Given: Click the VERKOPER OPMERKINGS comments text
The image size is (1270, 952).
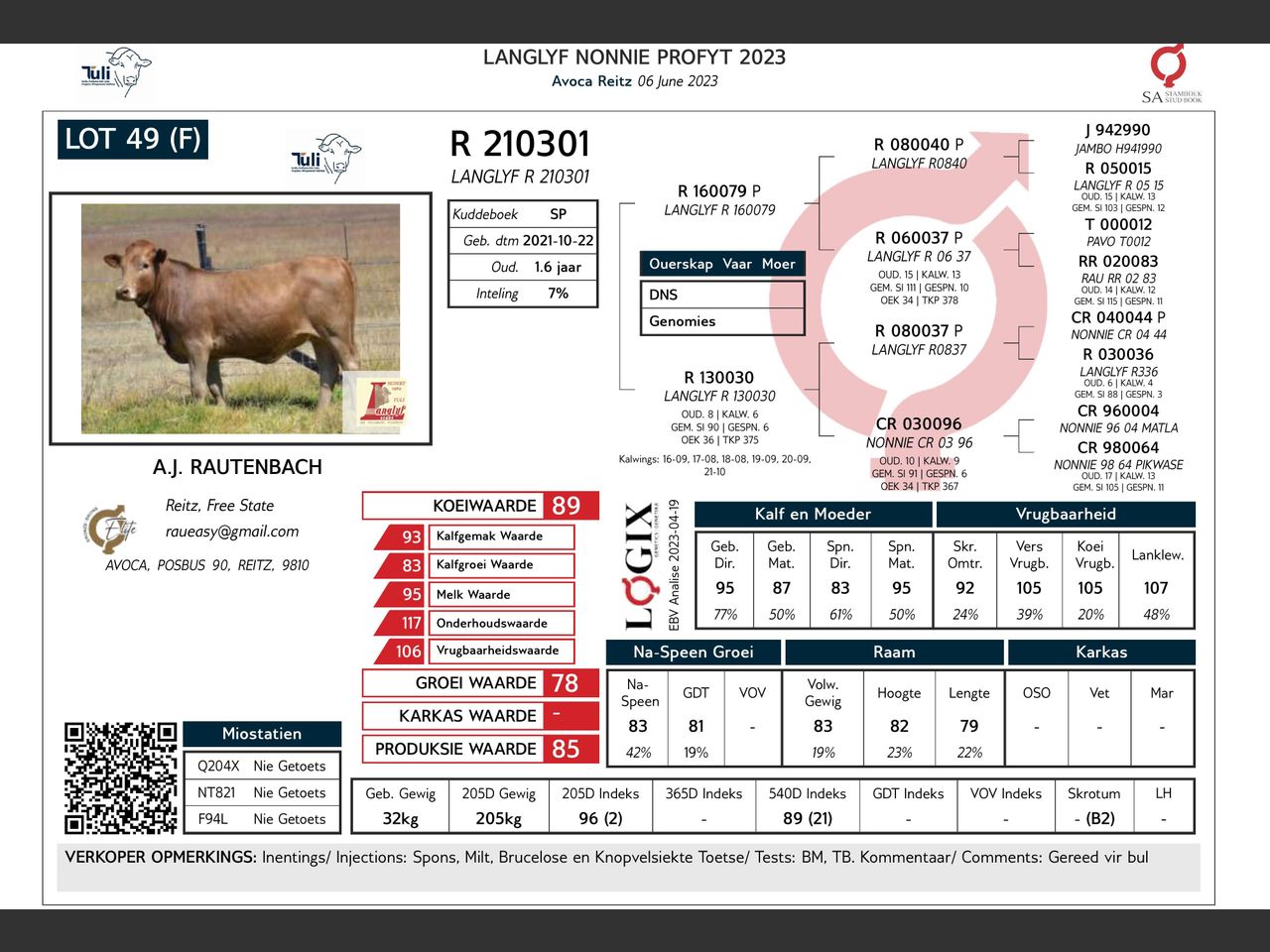Looking at the screenshot, I should 606,858.
